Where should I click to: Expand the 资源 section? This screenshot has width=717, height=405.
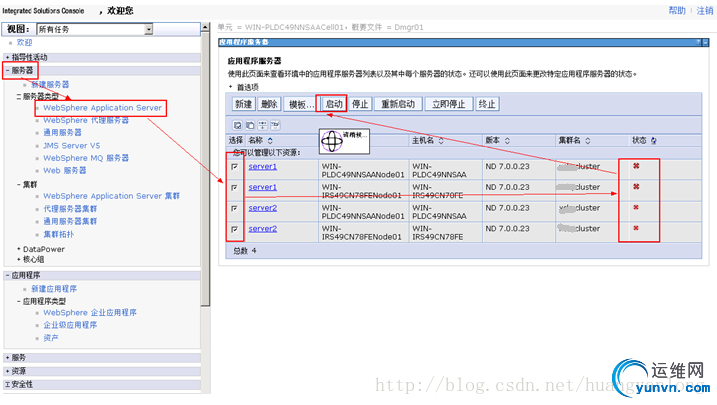point(8,371)
